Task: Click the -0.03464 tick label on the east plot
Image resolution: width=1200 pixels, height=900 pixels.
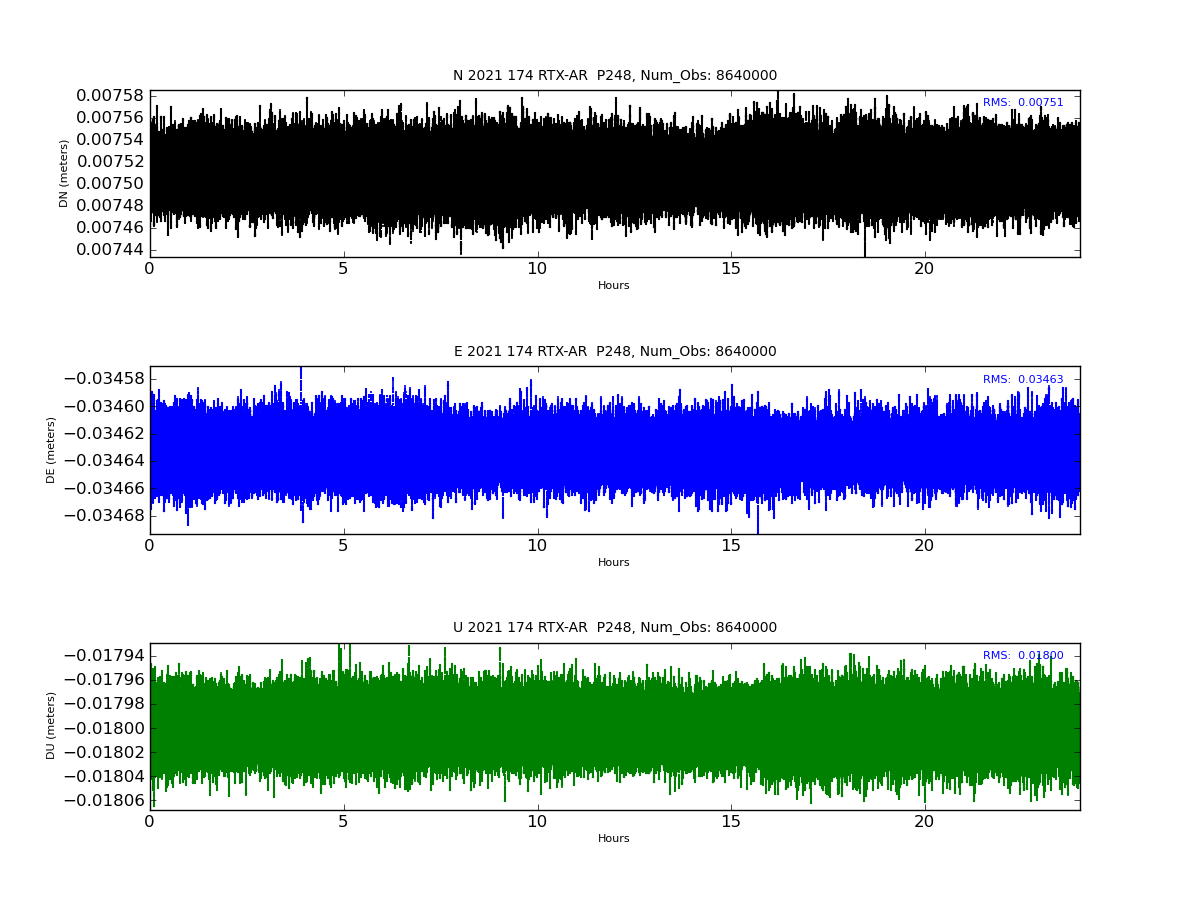Action: pyautogui.click(x=104, y=461)
